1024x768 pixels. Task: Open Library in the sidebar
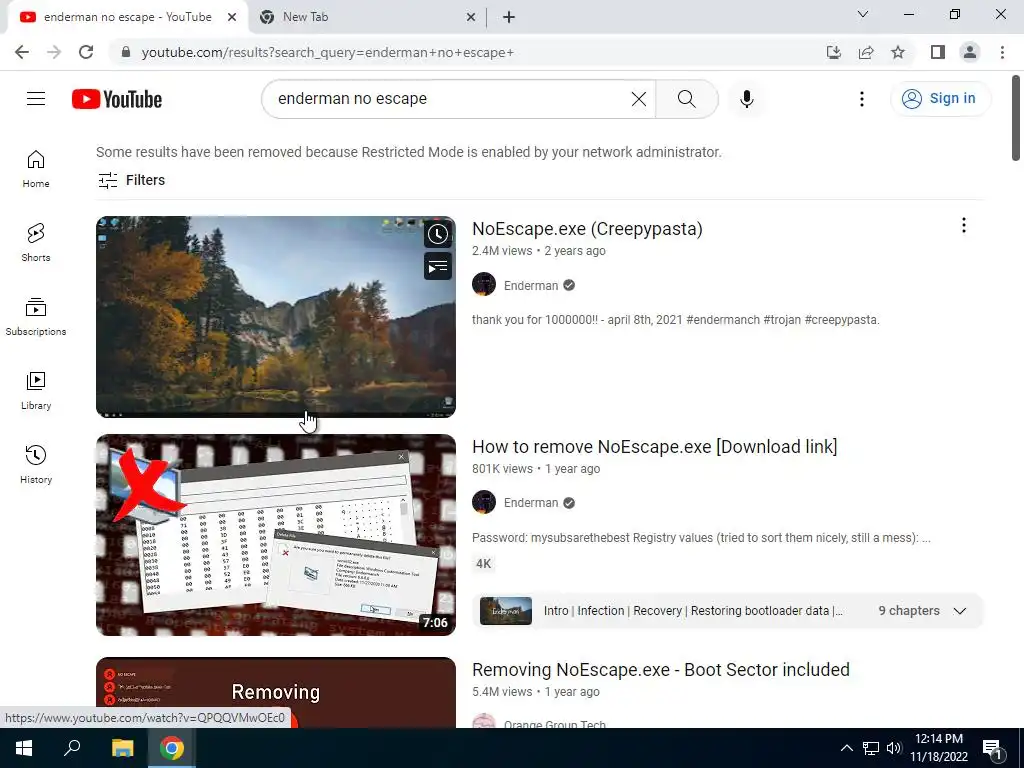click(36, 391)
